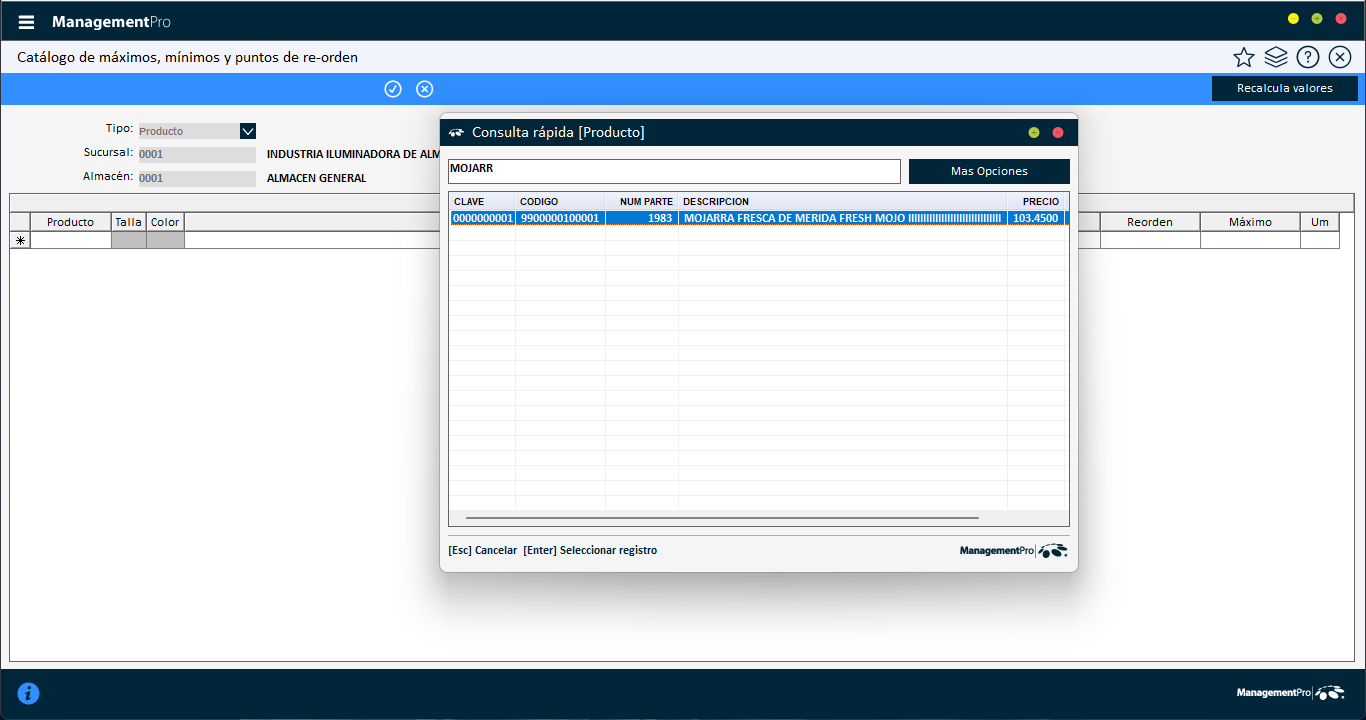1366x720 pixels.
Task: Confirm changes with the checkmark toolbar icon
Action: [x=392, y=88]
